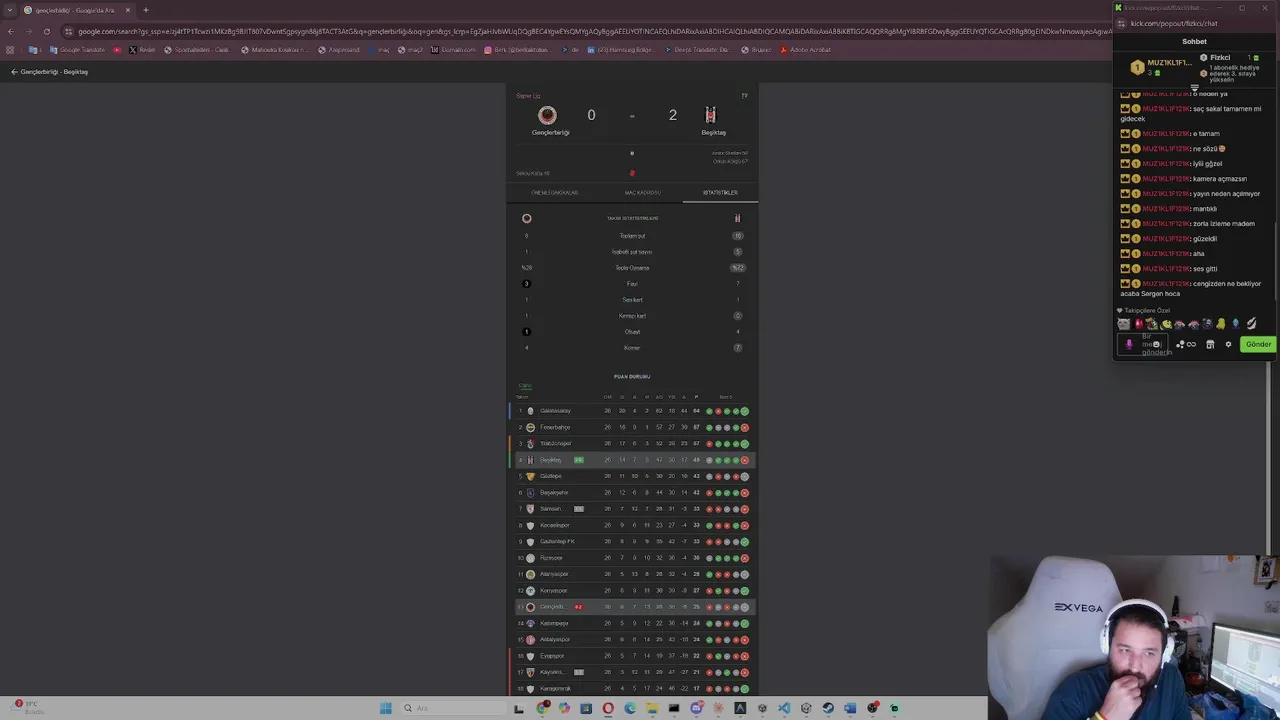Open File Explorer from taskbar
1280x720 pixels.
[x=652, y=708]
